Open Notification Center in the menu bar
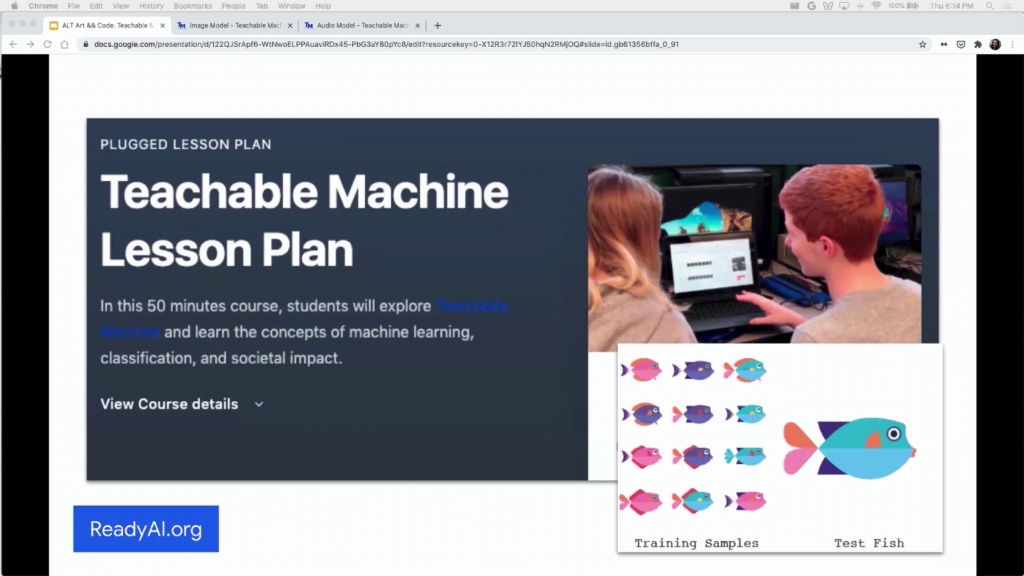This screenshot has width=1024, height=576. pyautogui.click(x=1006, y=6)
